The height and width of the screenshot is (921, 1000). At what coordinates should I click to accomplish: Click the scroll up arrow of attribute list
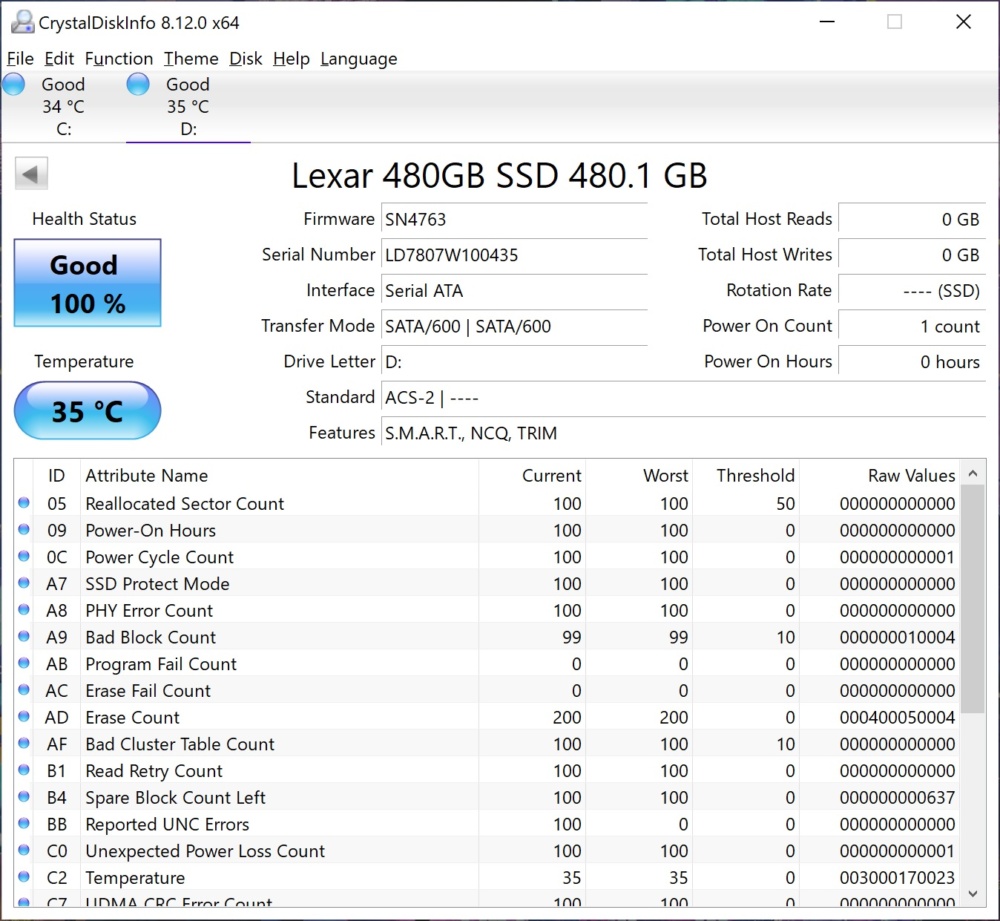pyautogui.click(x=973, y=473)
